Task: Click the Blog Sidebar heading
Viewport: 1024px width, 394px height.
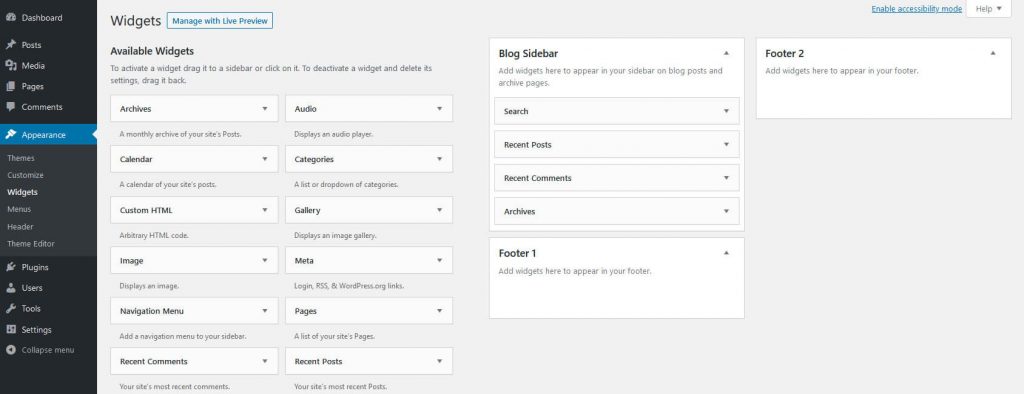Action: point(528,54)
